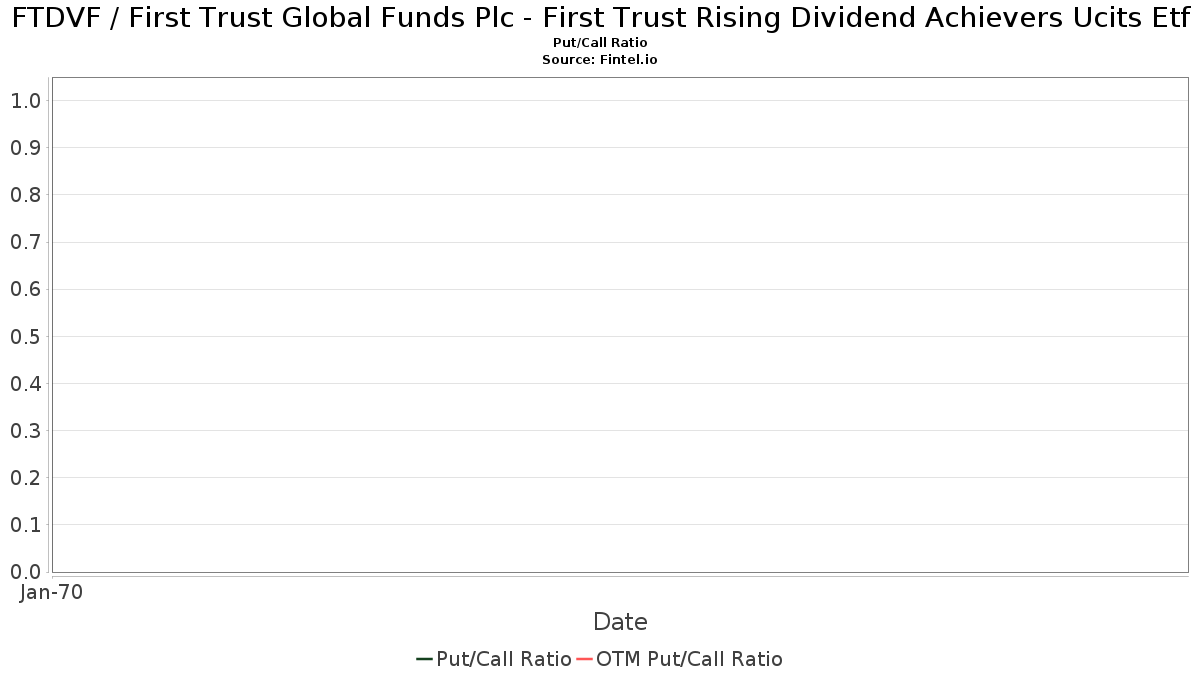Toggle the Put/Call Ratio legend label
The height and width of the screenshot is (675, 1200).
click(504, 659)
